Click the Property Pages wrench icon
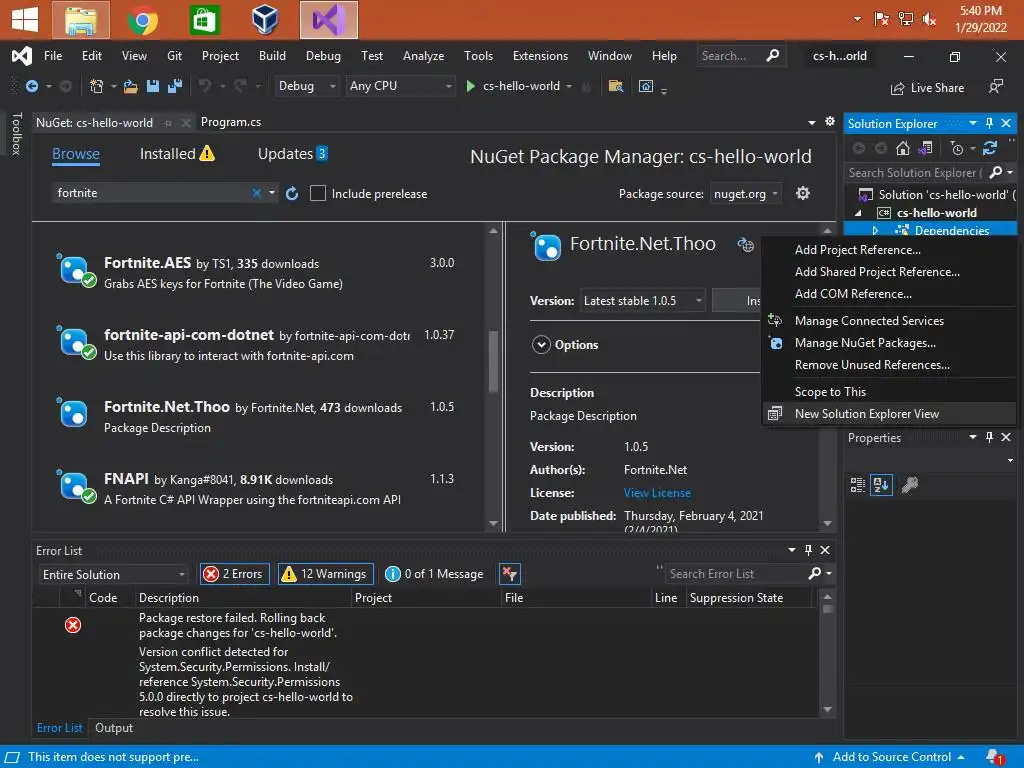The width and height of the screenshot is (1024, 768). (910, 485)
